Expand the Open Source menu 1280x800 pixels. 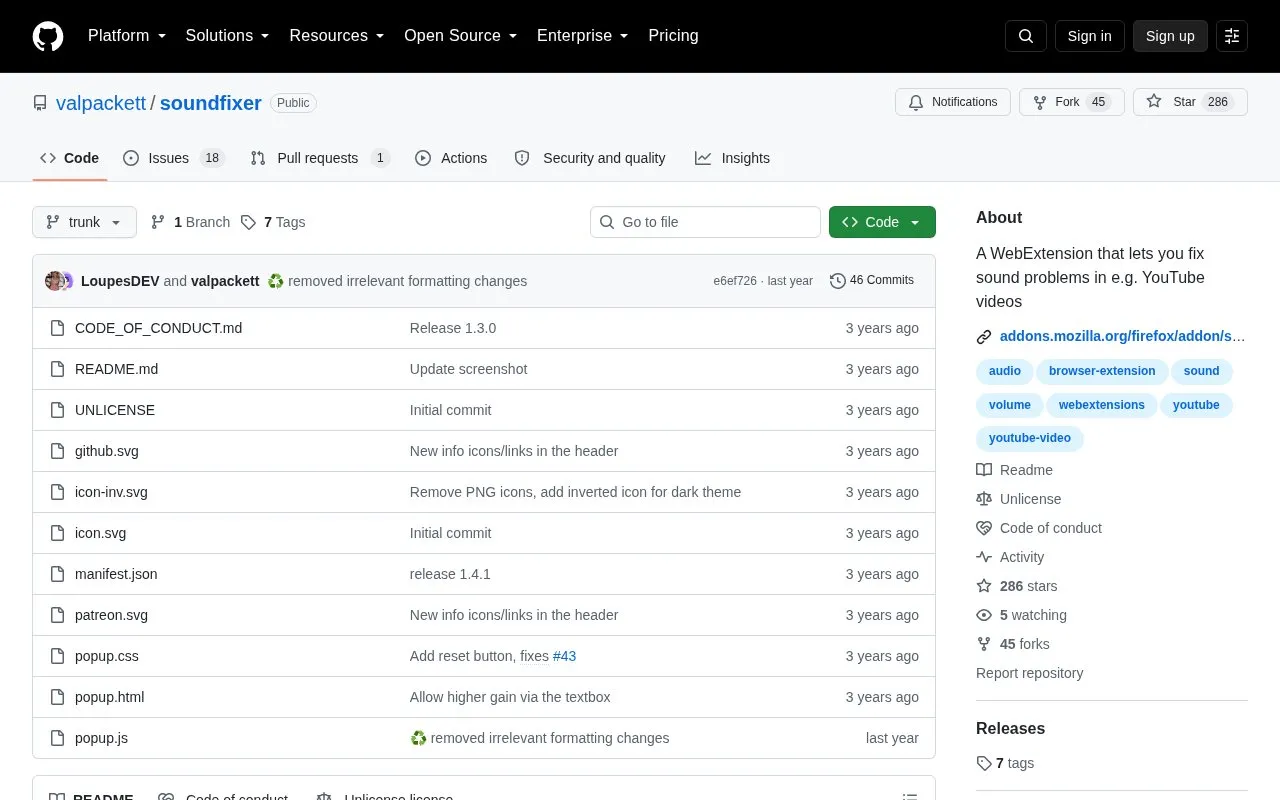[461, 36]
